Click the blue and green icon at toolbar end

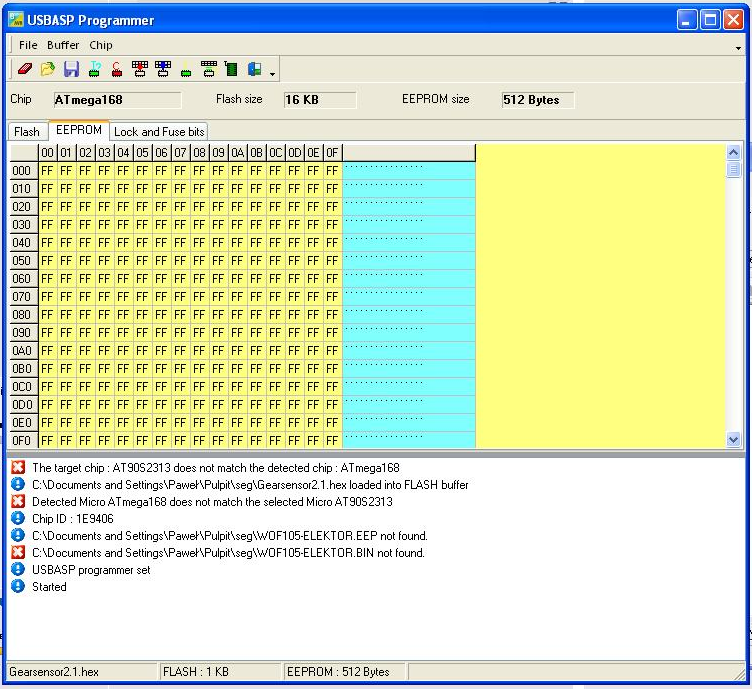coord(254,70)
